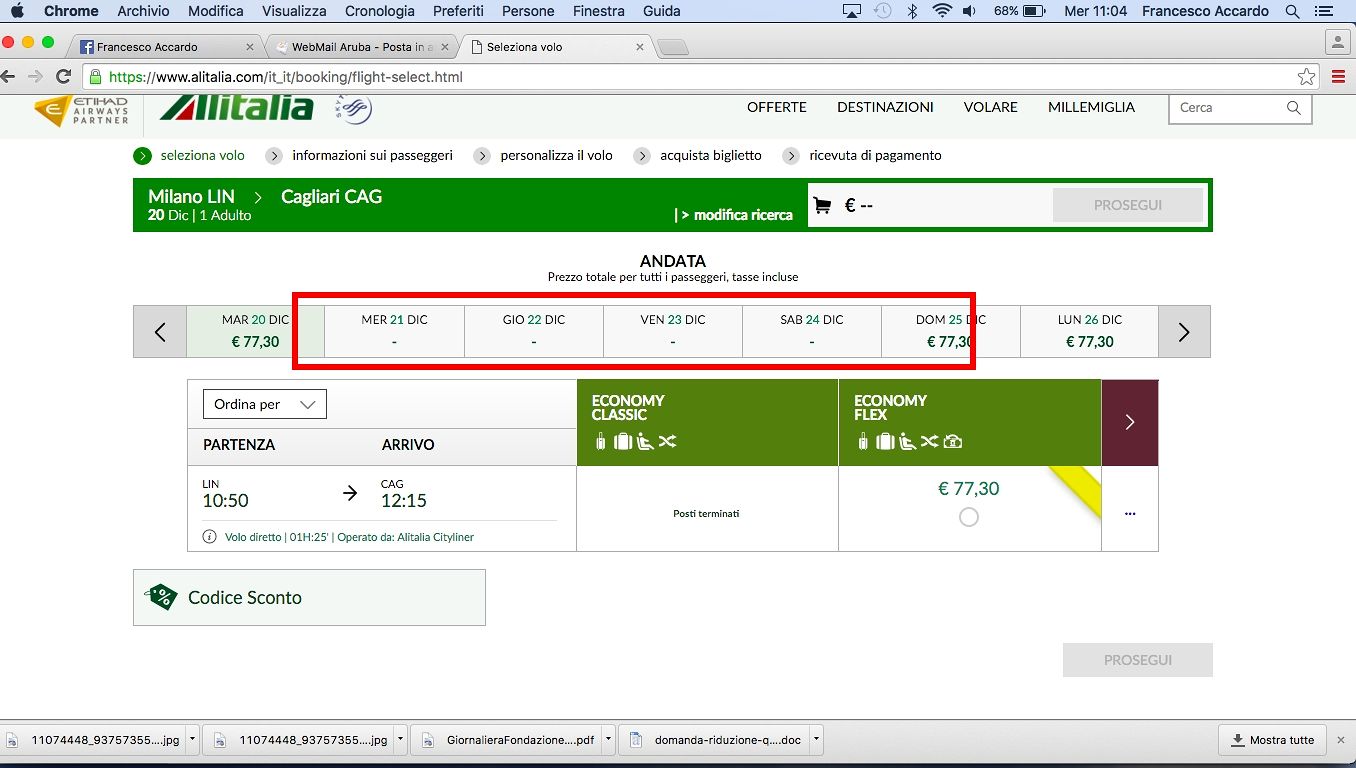Screen dimensions: 1356x768
Task: Open the Ordina per dropdown
Action: tap(265, 404)
